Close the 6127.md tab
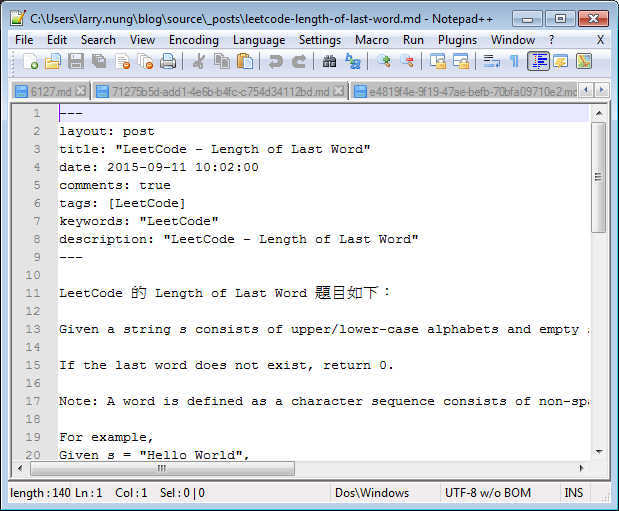 (81, 91)
